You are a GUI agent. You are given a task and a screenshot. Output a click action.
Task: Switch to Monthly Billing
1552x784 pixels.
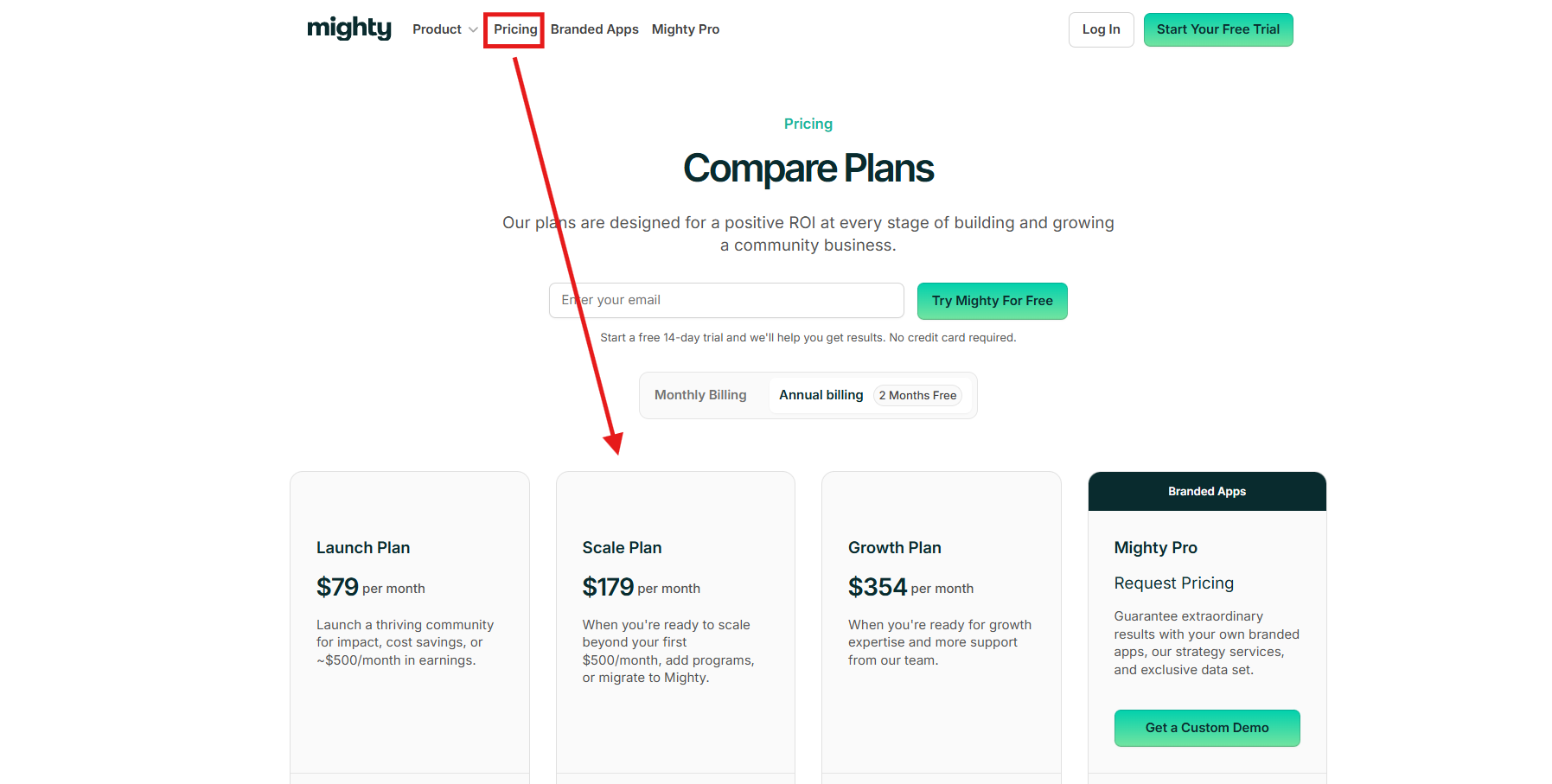pyautogui.click(x=700, y=394)
